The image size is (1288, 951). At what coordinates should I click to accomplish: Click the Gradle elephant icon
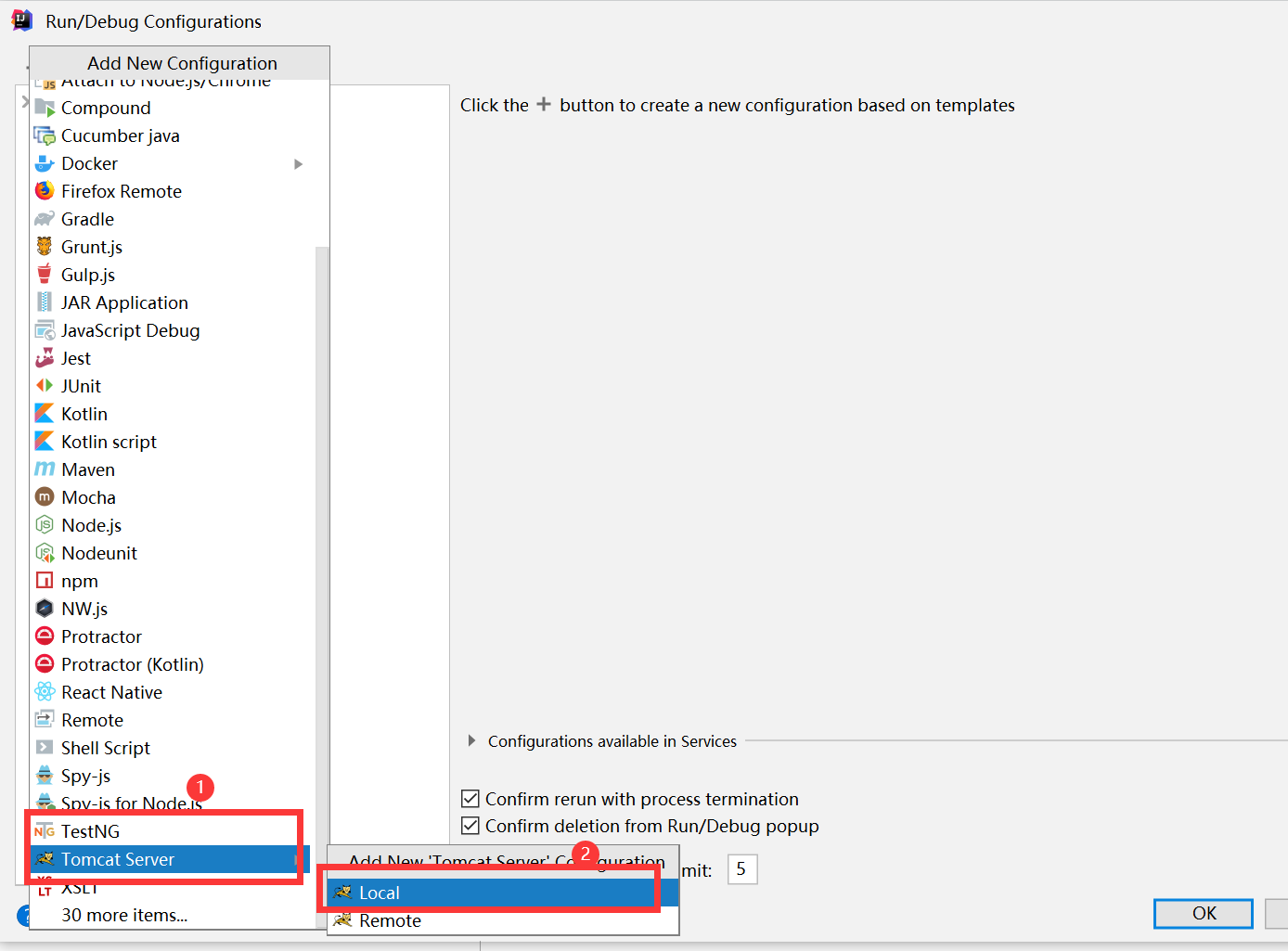pos(45,219)
